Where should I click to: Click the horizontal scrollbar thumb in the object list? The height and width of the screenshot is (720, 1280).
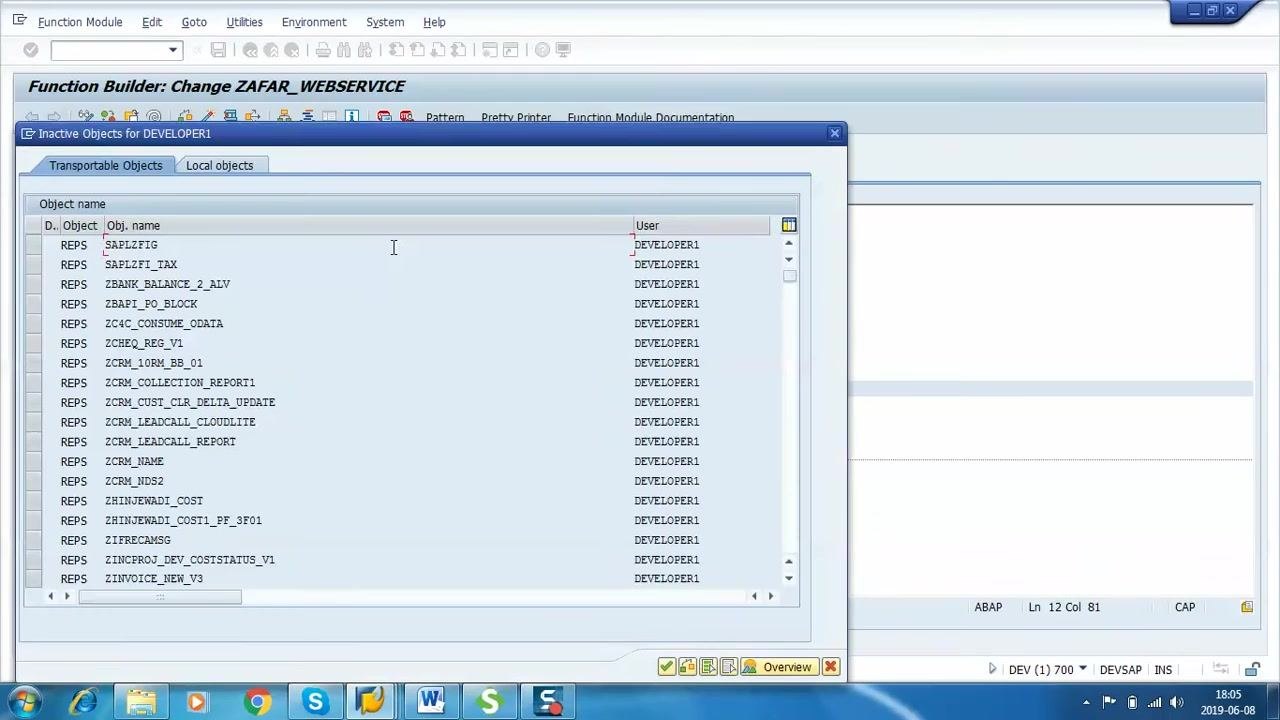pos(160,597)
